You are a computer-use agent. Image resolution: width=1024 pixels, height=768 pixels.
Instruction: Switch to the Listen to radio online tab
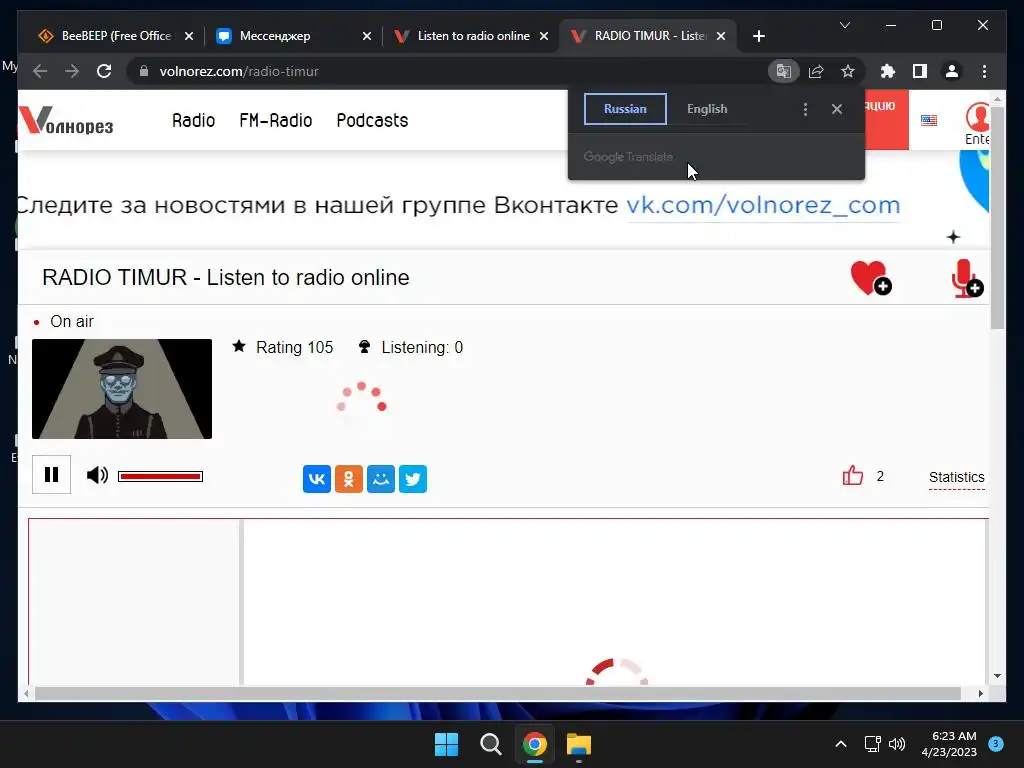(x=473, y=36)
